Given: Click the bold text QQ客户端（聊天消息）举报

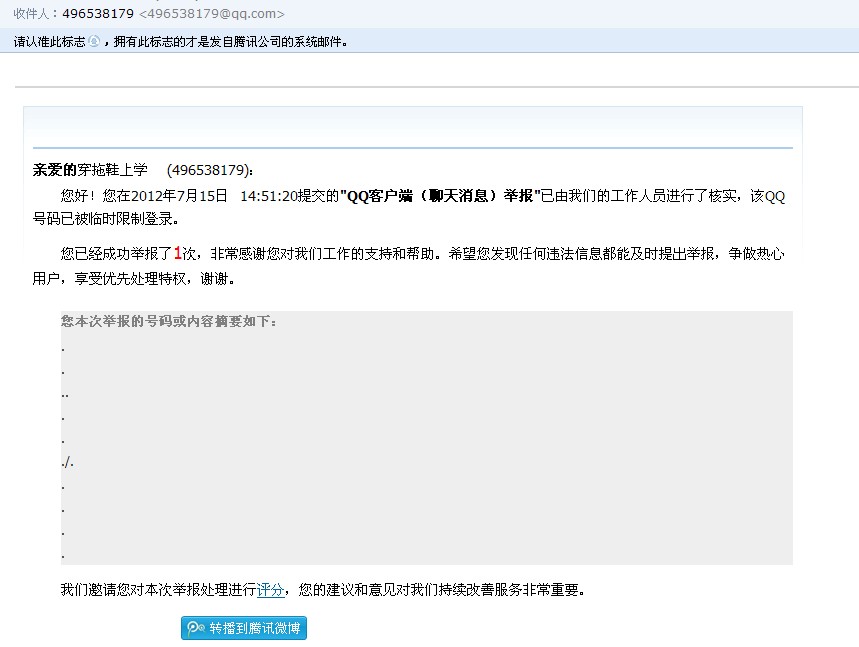Looking at the screenshot, I should point(440,196).
